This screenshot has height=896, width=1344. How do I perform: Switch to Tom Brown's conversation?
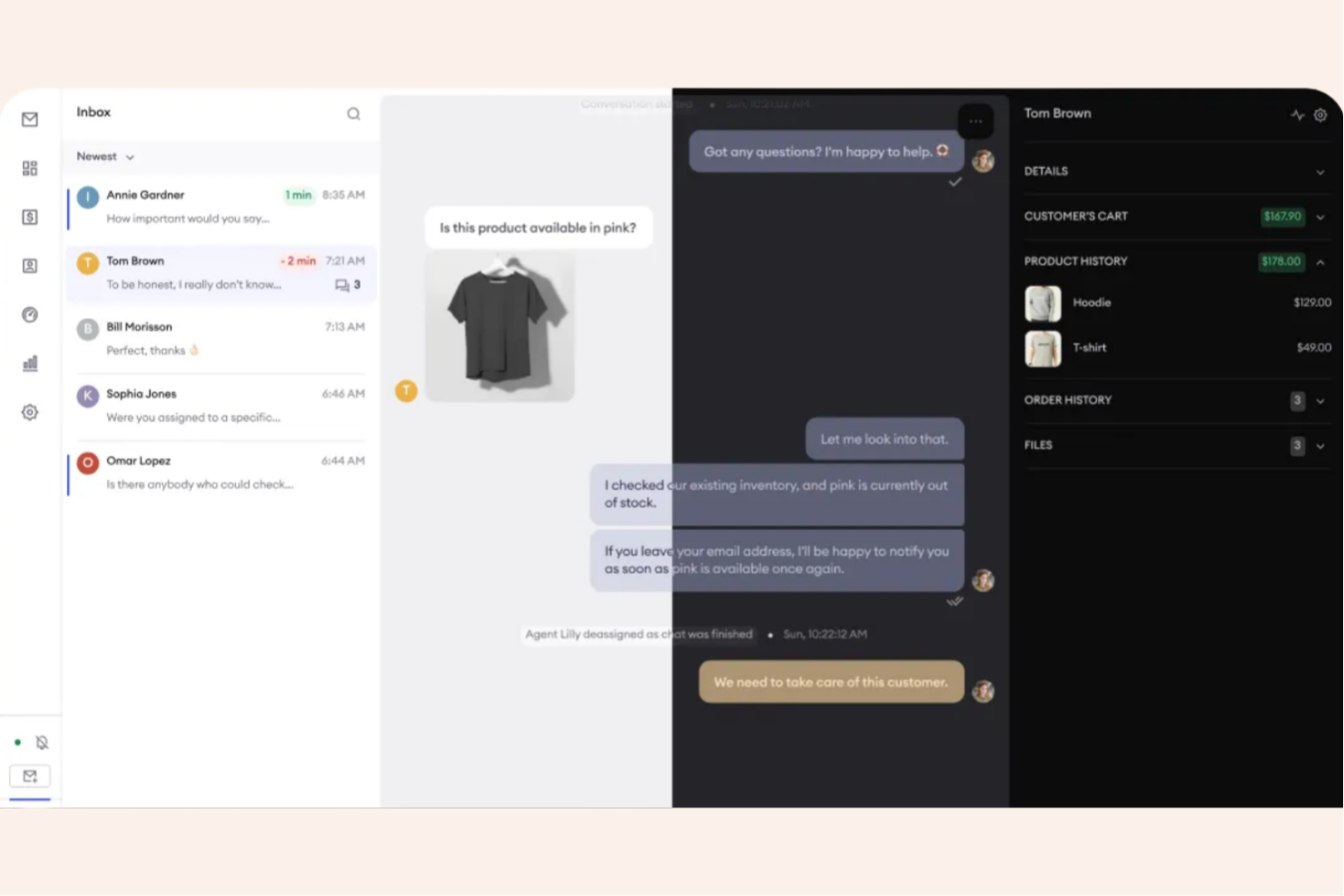[218, 272]
